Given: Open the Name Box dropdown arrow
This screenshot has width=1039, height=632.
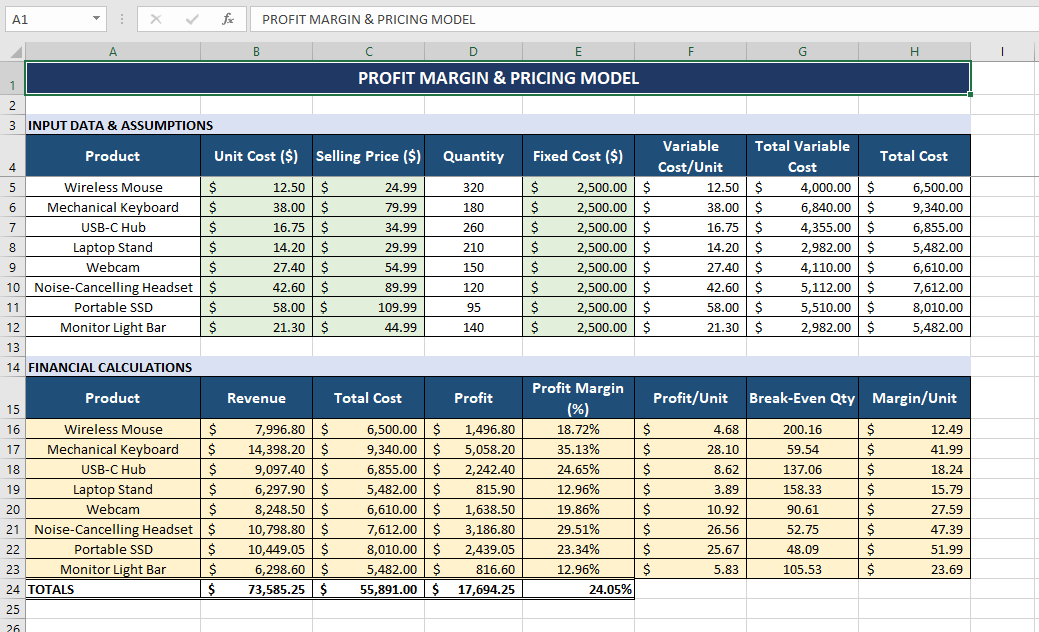Looking at the screenshot, I should point(97,19).
